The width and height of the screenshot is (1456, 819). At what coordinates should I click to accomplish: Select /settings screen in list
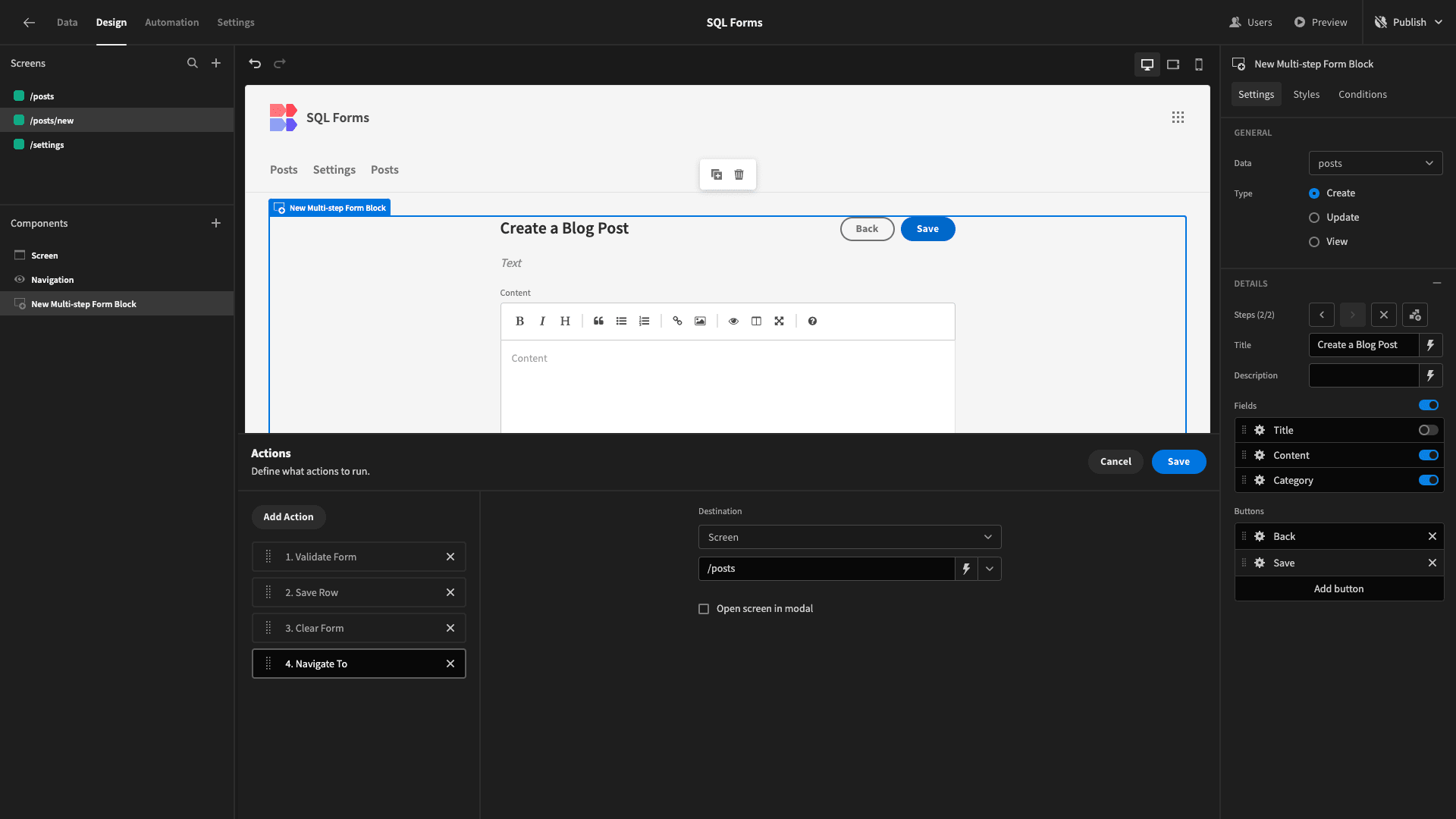coord(117,145)
